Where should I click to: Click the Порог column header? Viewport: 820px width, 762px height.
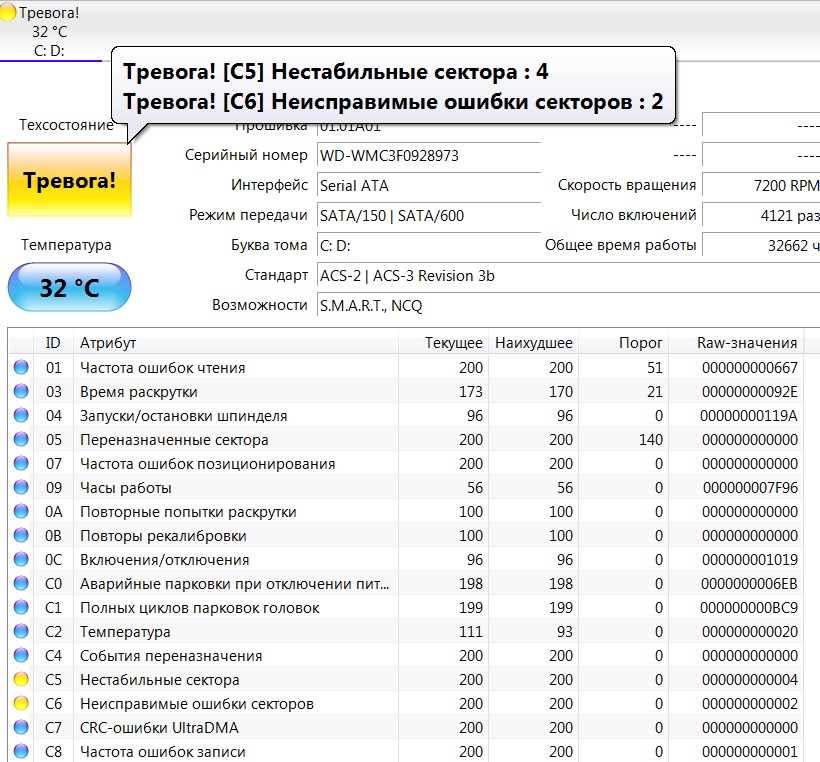coord(640,343)
